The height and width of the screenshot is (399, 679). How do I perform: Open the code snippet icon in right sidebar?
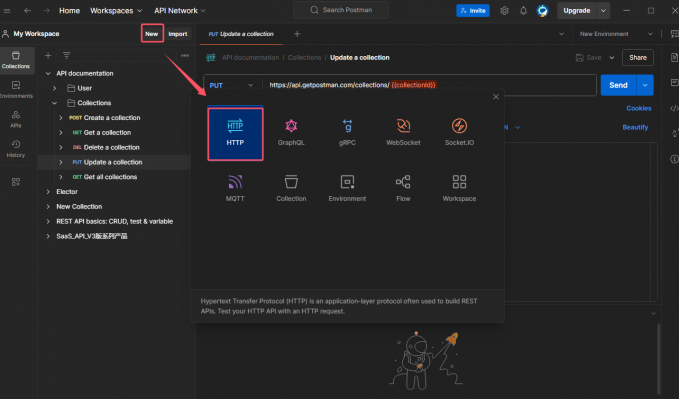tap(674, 108)
